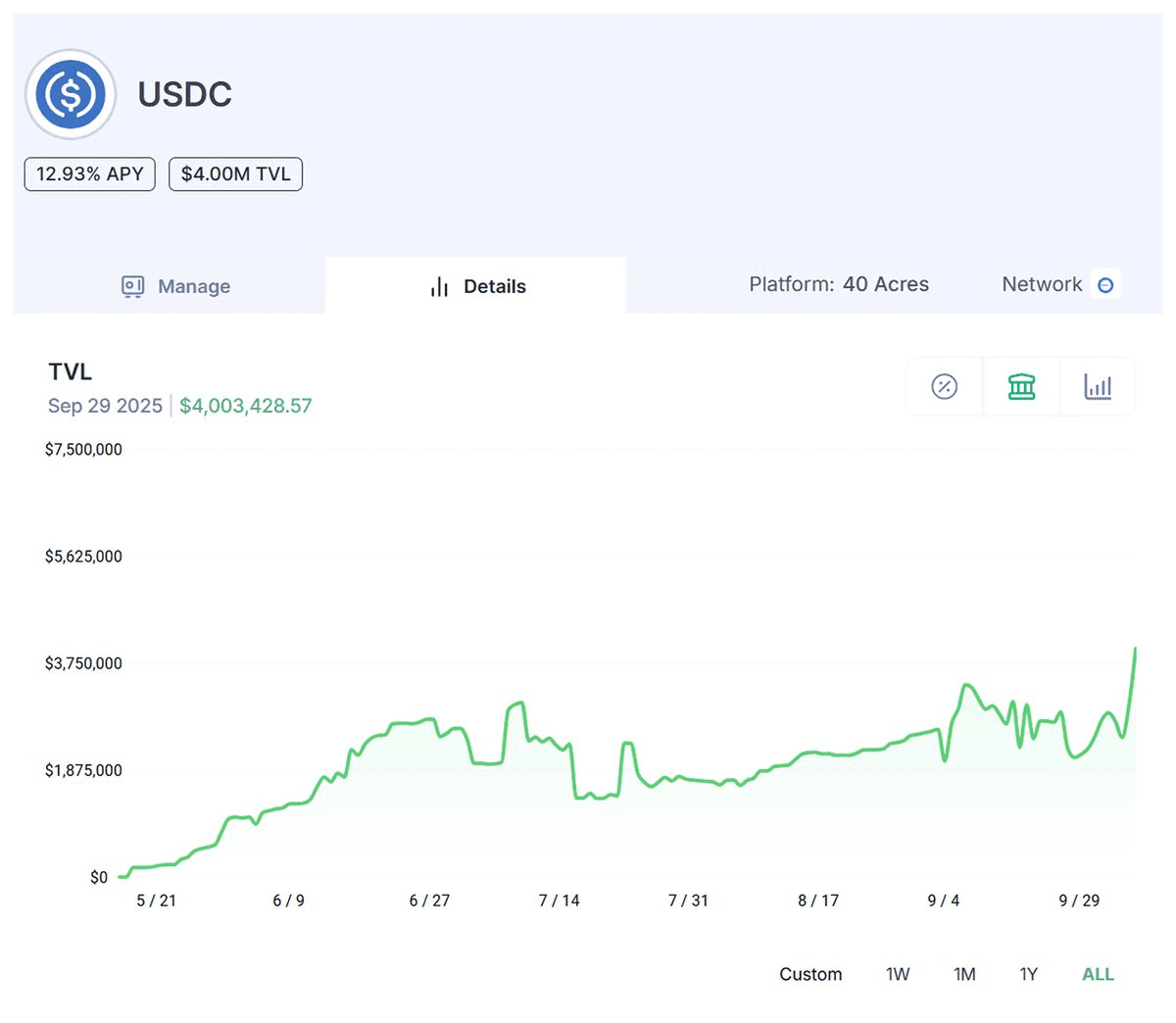Click the USDC coin logo

[x=70, y=93]
